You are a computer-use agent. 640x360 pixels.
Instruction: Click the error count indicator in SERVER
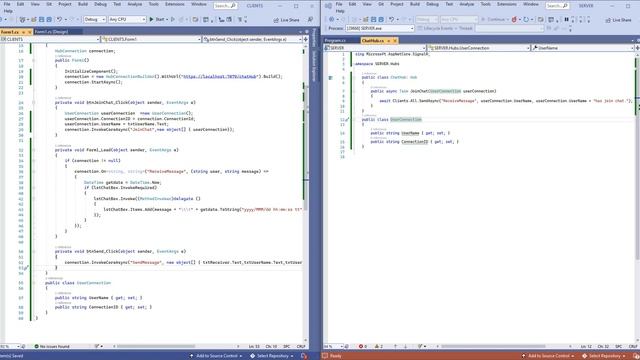tap(362, 346)
